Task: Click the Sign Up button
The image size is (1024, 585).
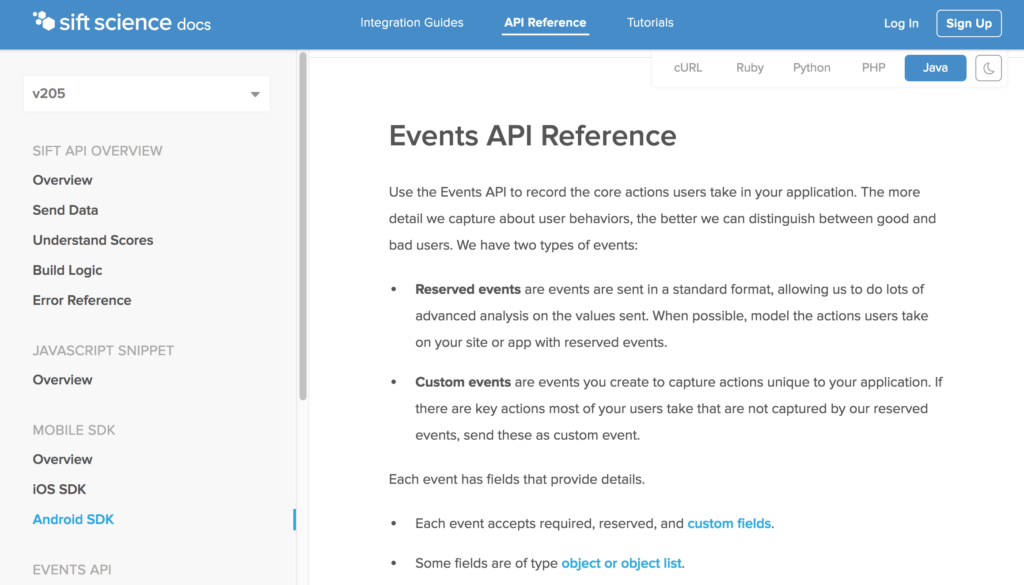Action: point(968,22)
